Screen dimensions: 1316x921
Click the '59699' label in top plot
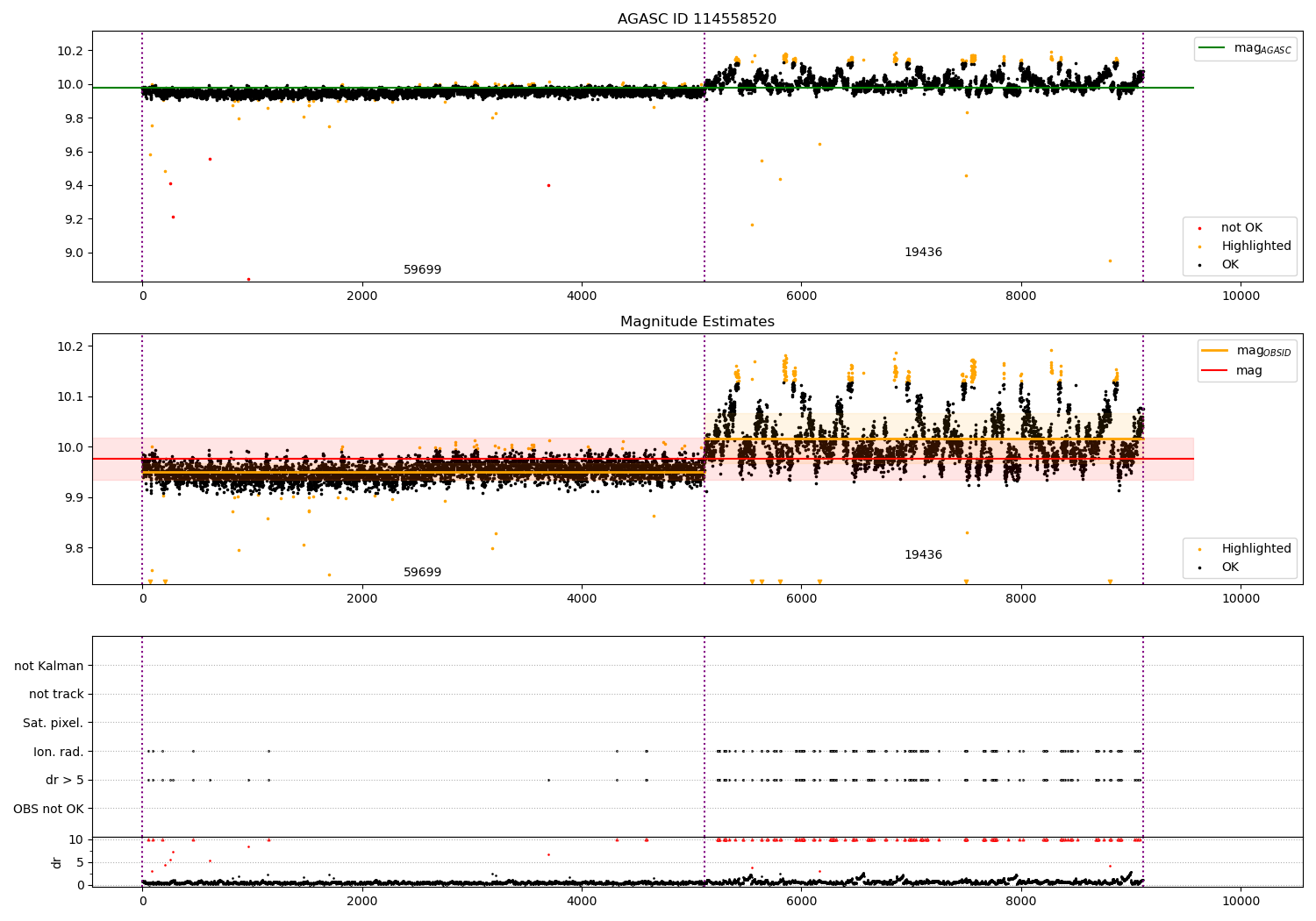[x=422, y=270]
